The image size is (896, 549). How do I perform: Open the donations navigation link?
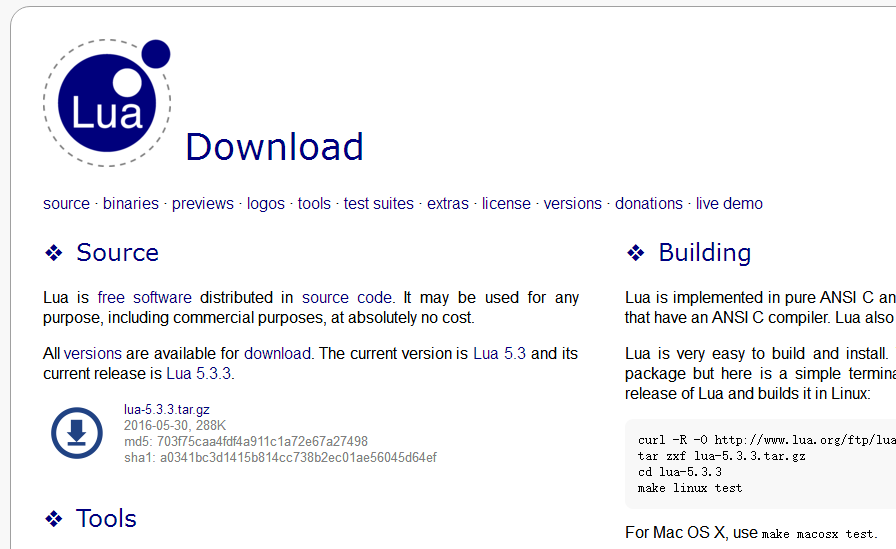(649, 203)
